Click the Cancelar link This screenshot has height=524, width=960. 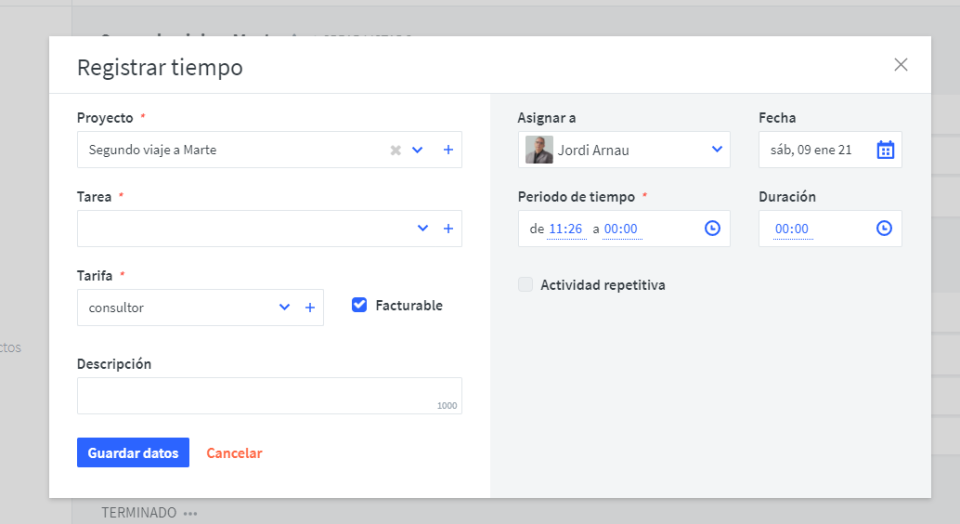pos(234,453)
